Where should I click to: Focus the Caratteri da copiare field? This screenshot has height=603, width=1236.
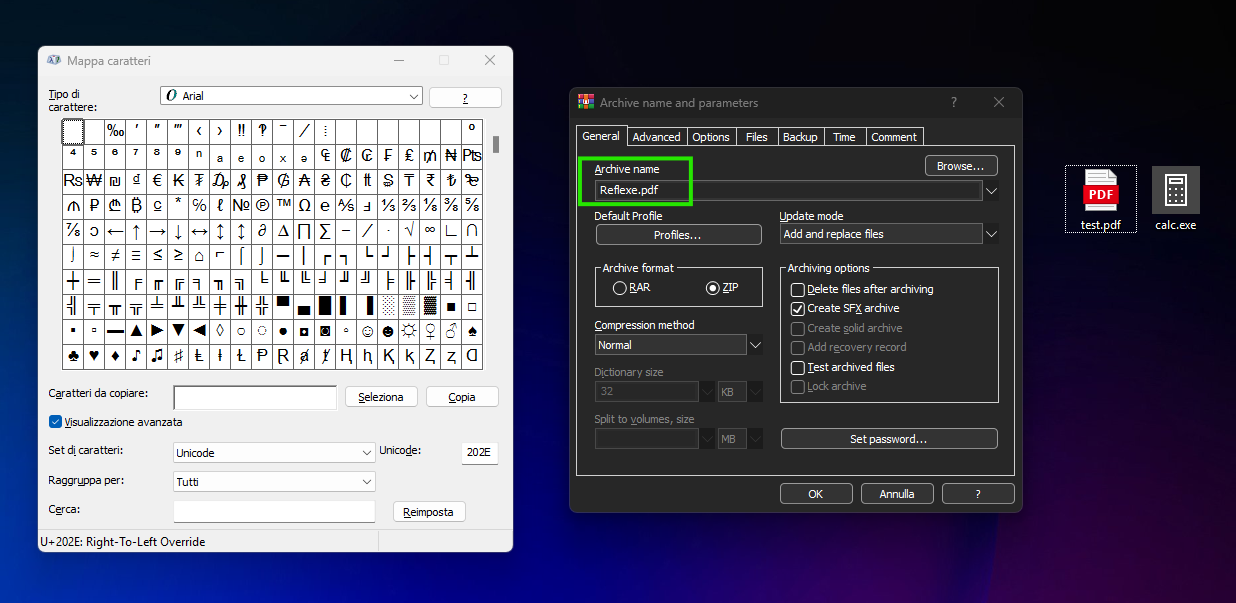pyautogui.click(x=255, y=398)
